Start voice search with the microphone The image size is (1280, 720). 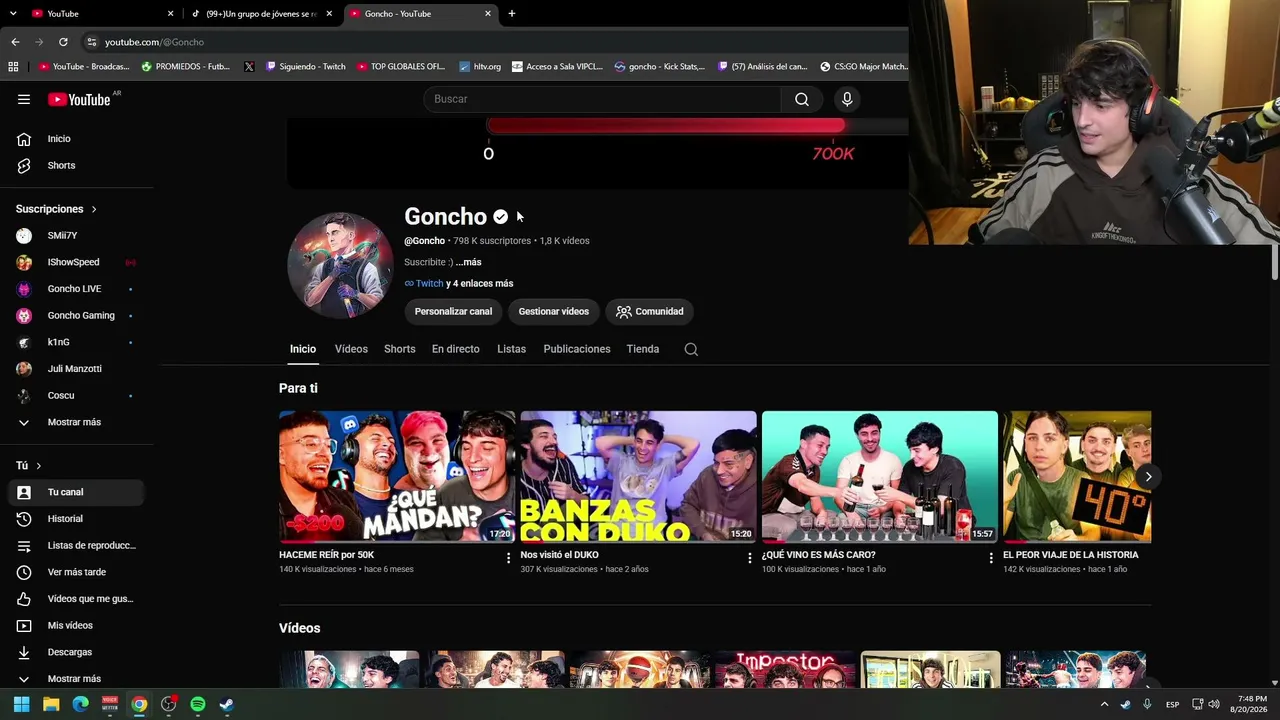click(x=847, y=99)
